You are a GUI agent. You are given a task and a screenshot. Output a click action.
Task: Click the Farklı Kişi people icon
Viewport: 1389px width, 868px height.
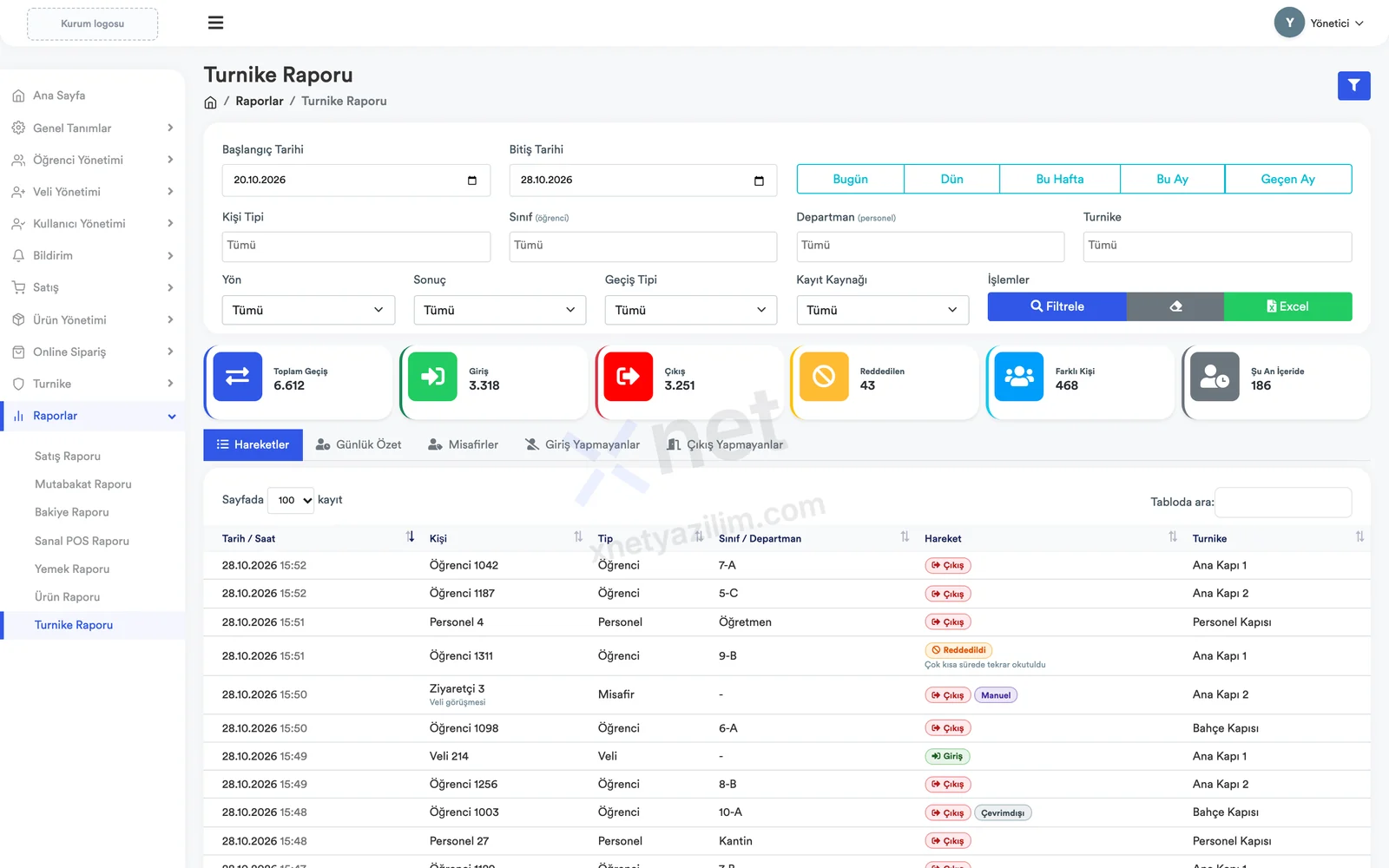1019,377
